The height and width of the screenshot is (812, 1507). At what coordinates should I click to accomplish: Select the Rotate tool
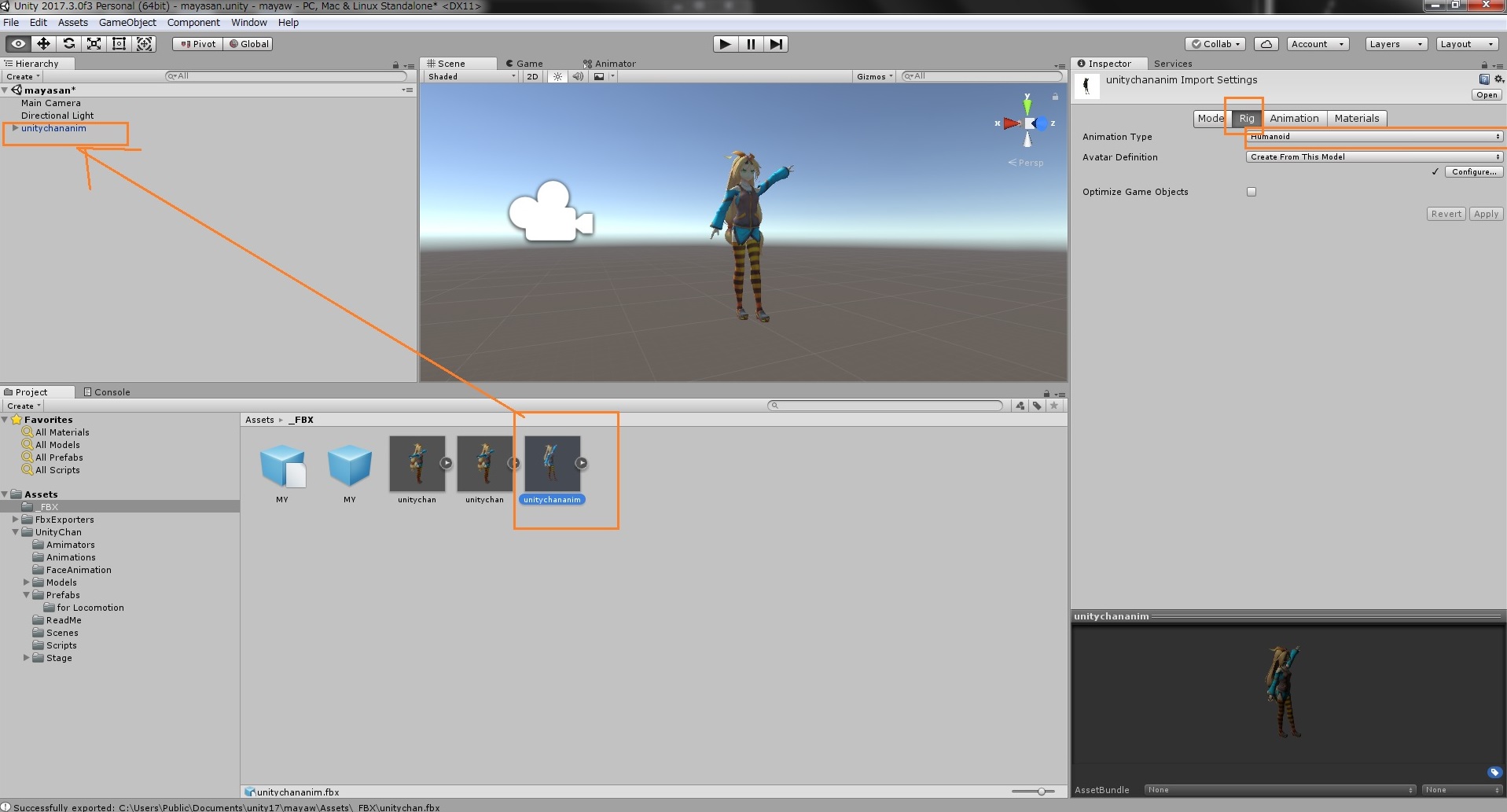pyautogui.click(x=69, y=44)
